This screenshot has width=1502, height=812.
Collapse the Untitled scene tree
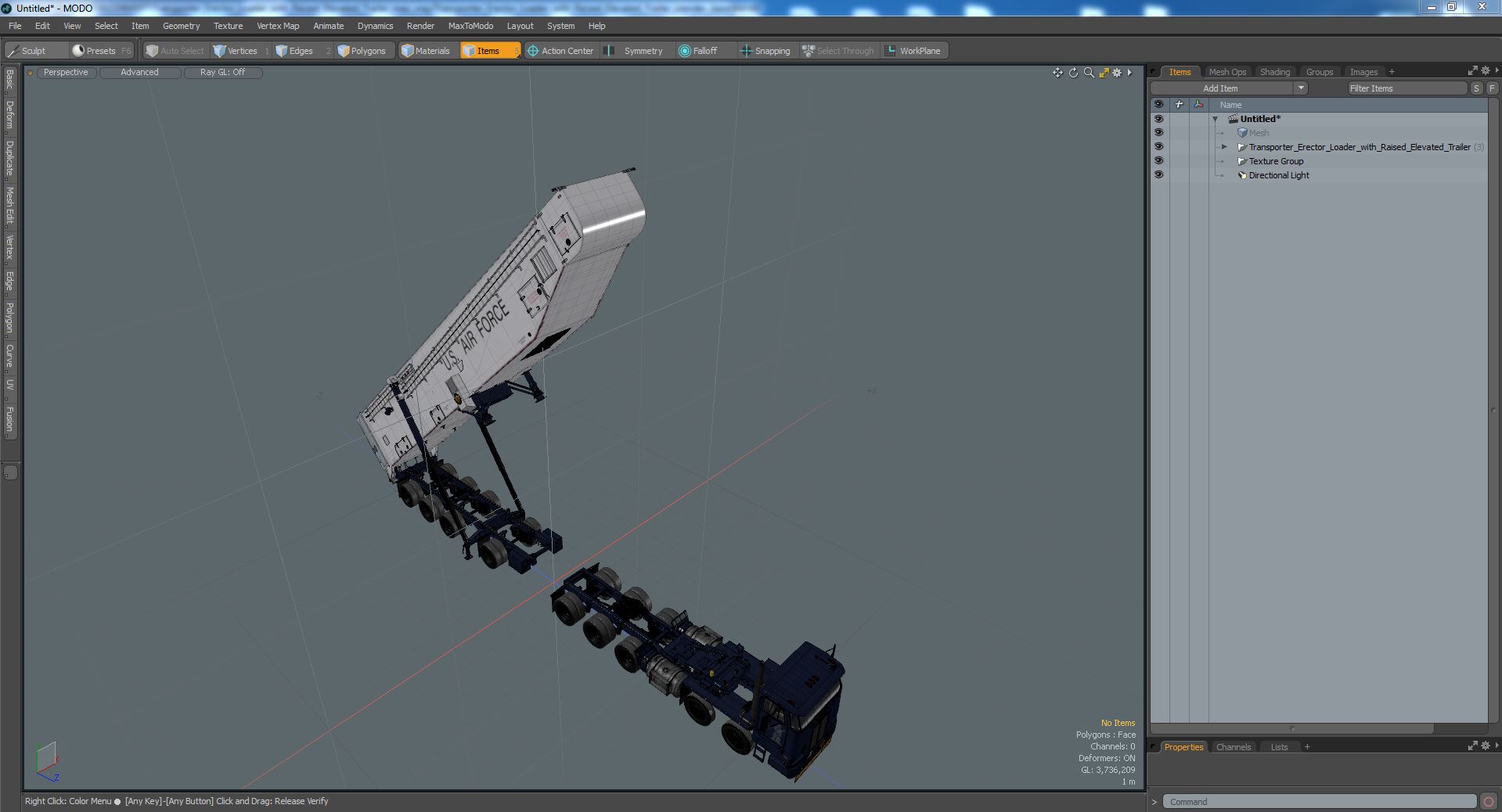(x=1216, y=119)
